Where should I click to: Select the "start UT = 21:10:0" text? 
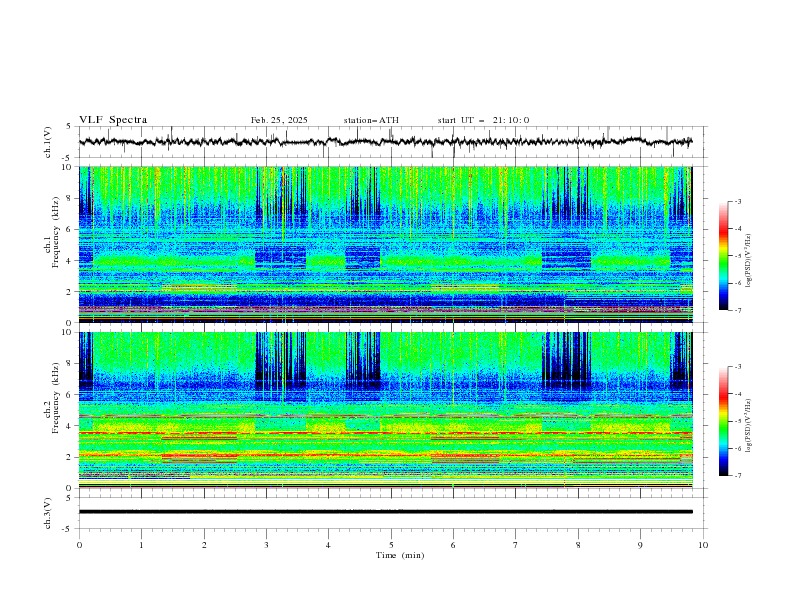point(483,120)
